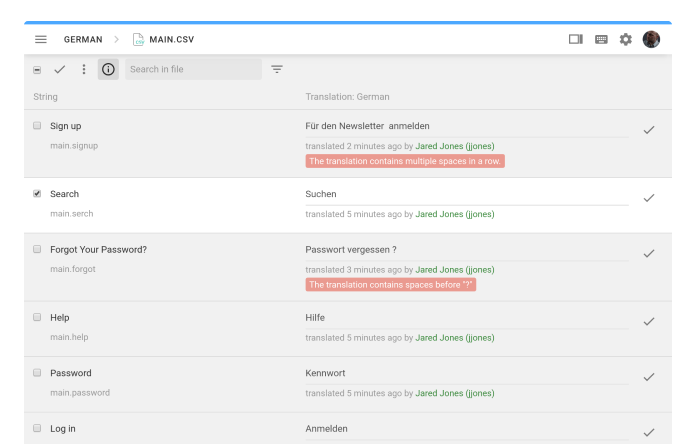The width and height of the screenshot is (696, 444).
Task: Open the settings gear
Action: coord(626,39)
